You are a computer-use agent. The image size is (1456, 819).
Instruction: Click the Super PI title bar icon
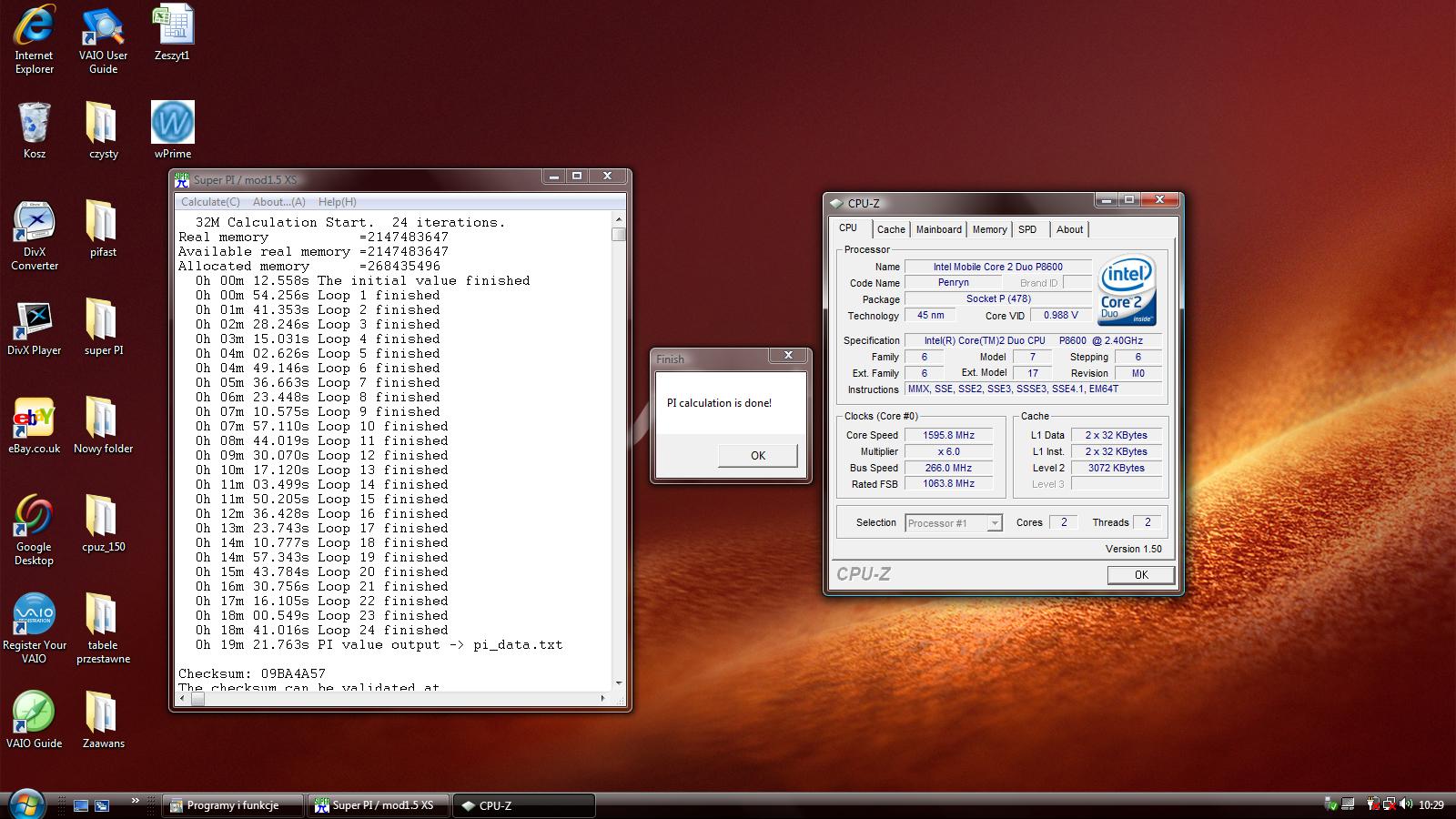(x=182, y=179)
